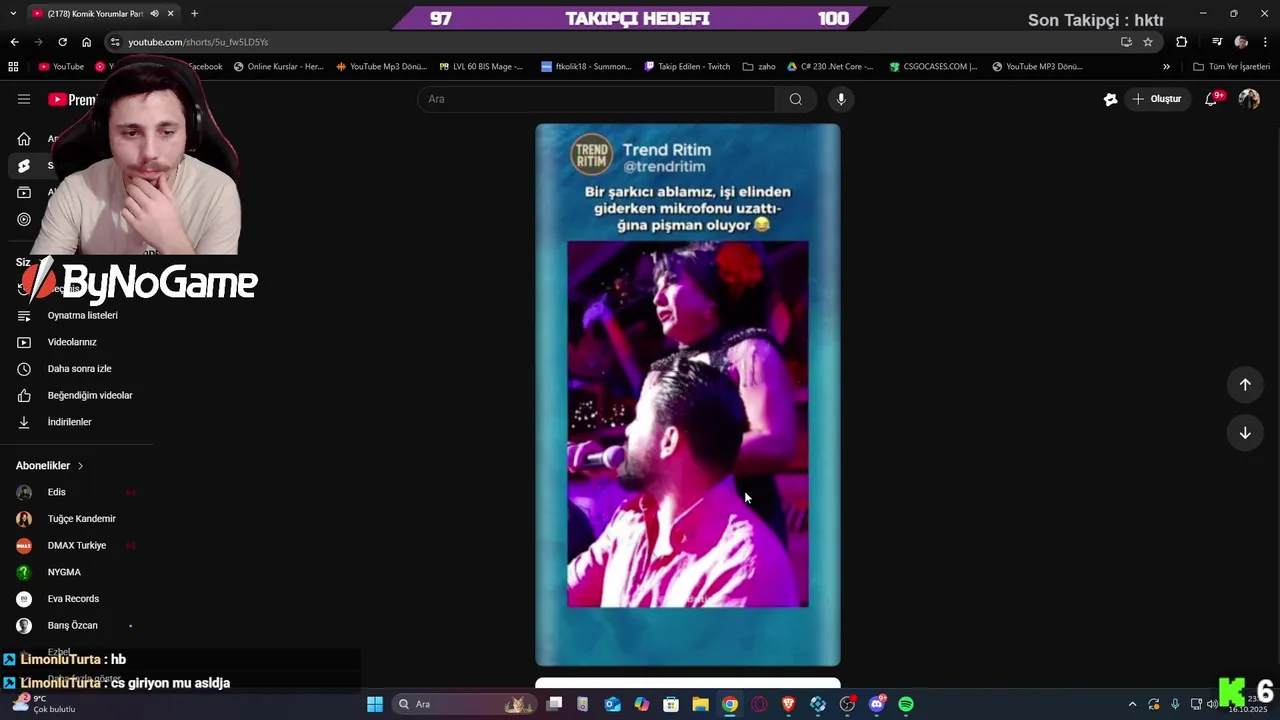This screenshot has width=1280, height=720.
Task: Click the browser home button
Action: click(x=86, y=42)
